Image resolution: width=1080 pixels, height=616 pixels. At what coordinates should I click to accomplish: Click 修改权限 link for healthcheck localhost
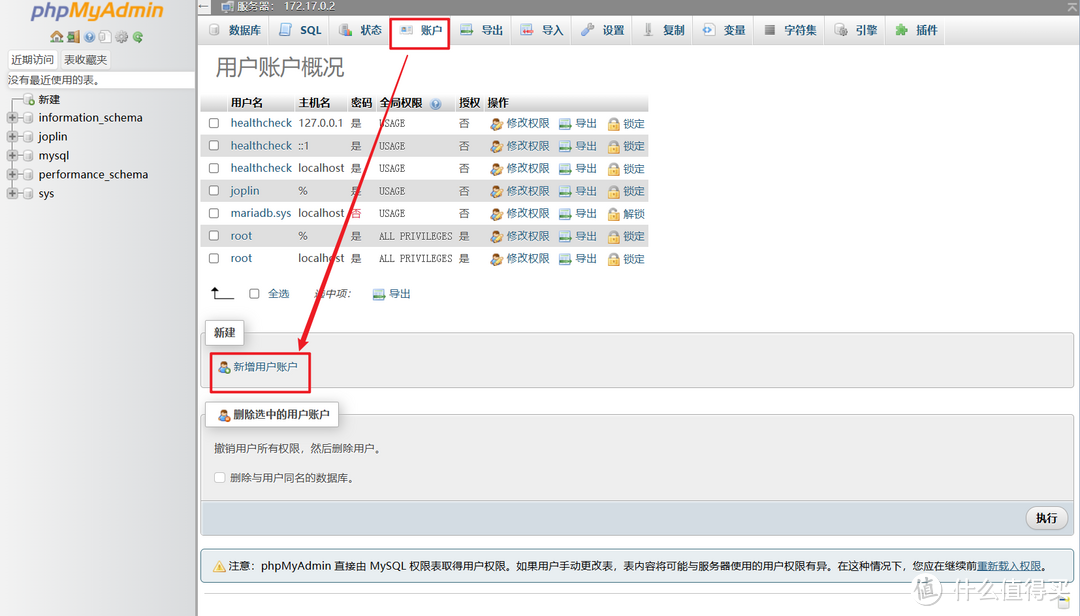click(x=528, y=169)
